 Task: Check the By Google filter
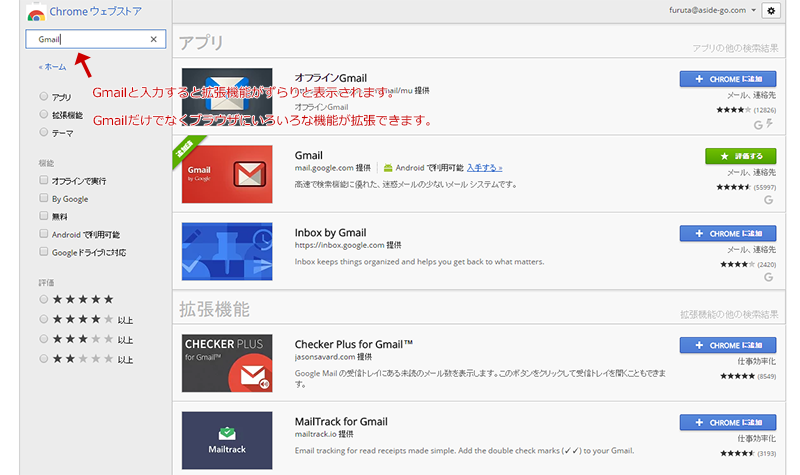pos(44,197)
